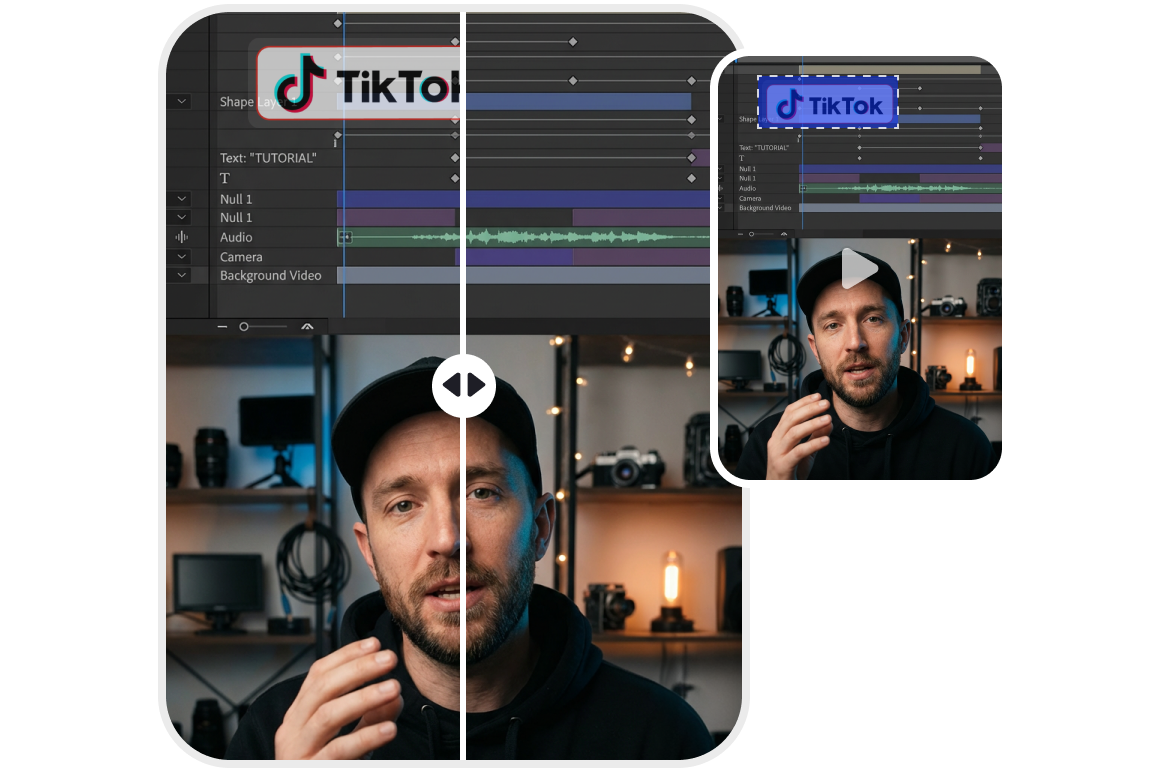This screenshot has width=1160, height=772.
Task: Click the dashed TikTok selection box in small preview
Action: [828, 102]
